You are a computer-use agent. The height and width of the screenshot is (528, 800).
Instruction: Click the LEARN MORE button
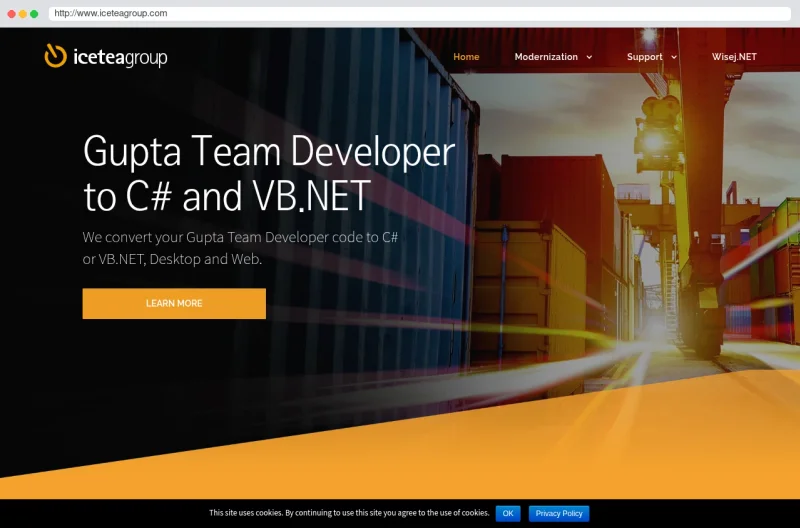[174, 304]
